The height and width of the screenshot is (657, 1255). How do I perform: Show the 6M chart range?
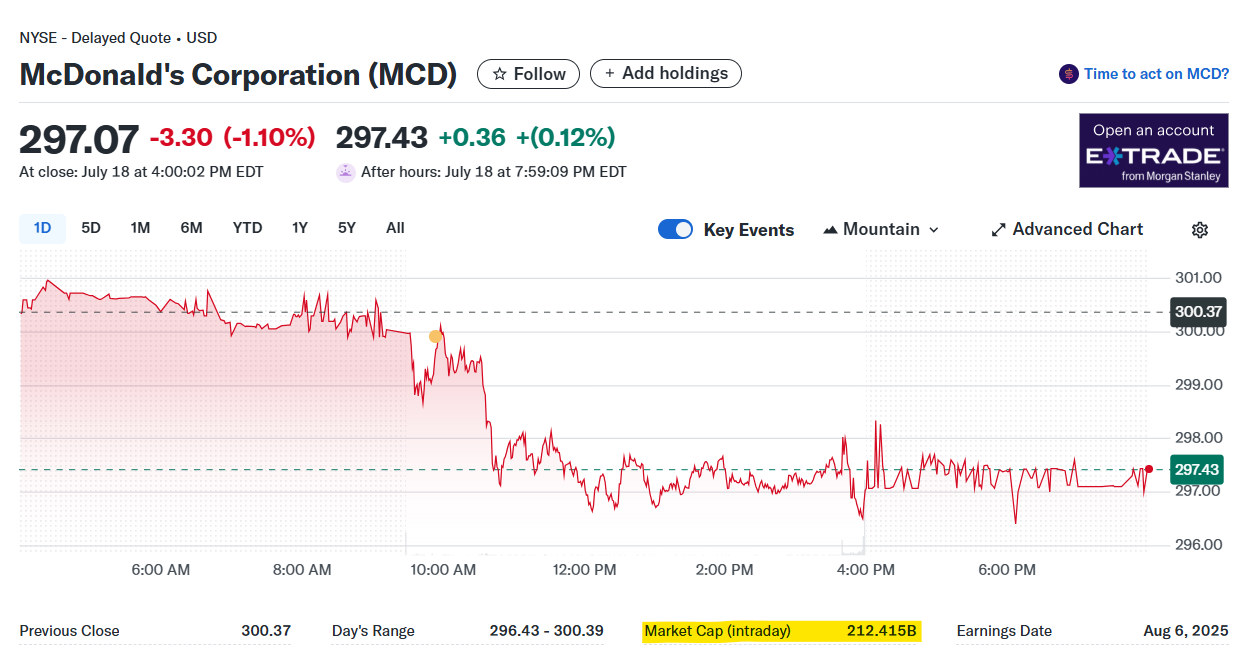tap(191, 228)
